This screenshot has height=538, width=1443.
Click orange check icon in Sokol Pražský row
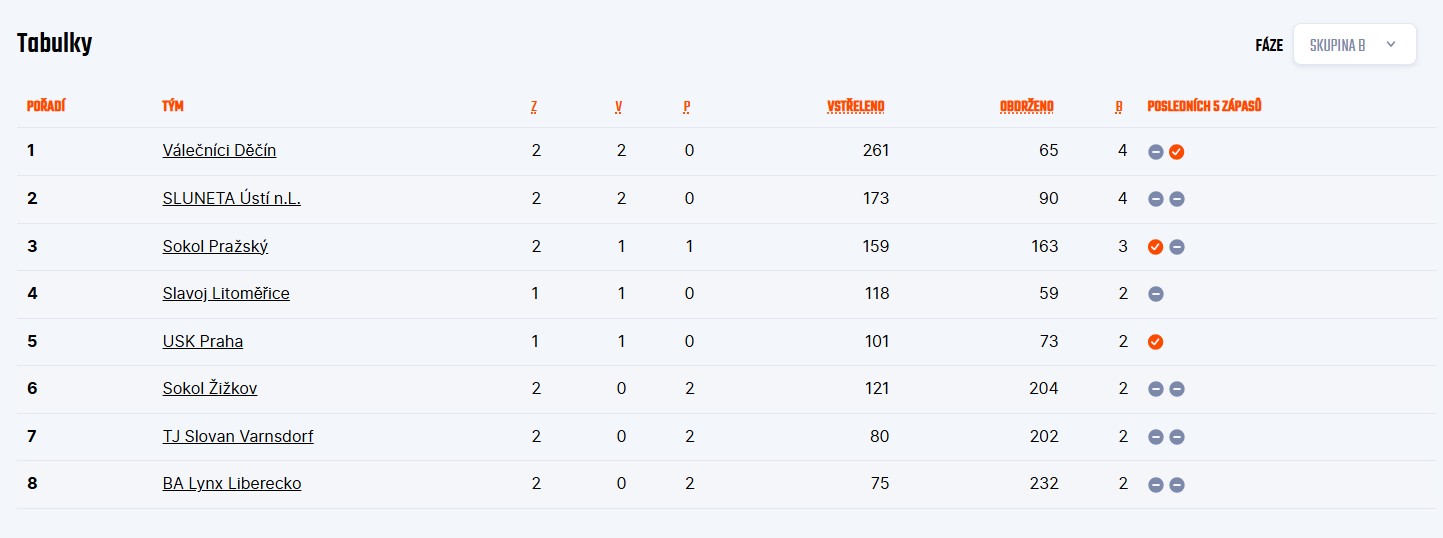1155,247
